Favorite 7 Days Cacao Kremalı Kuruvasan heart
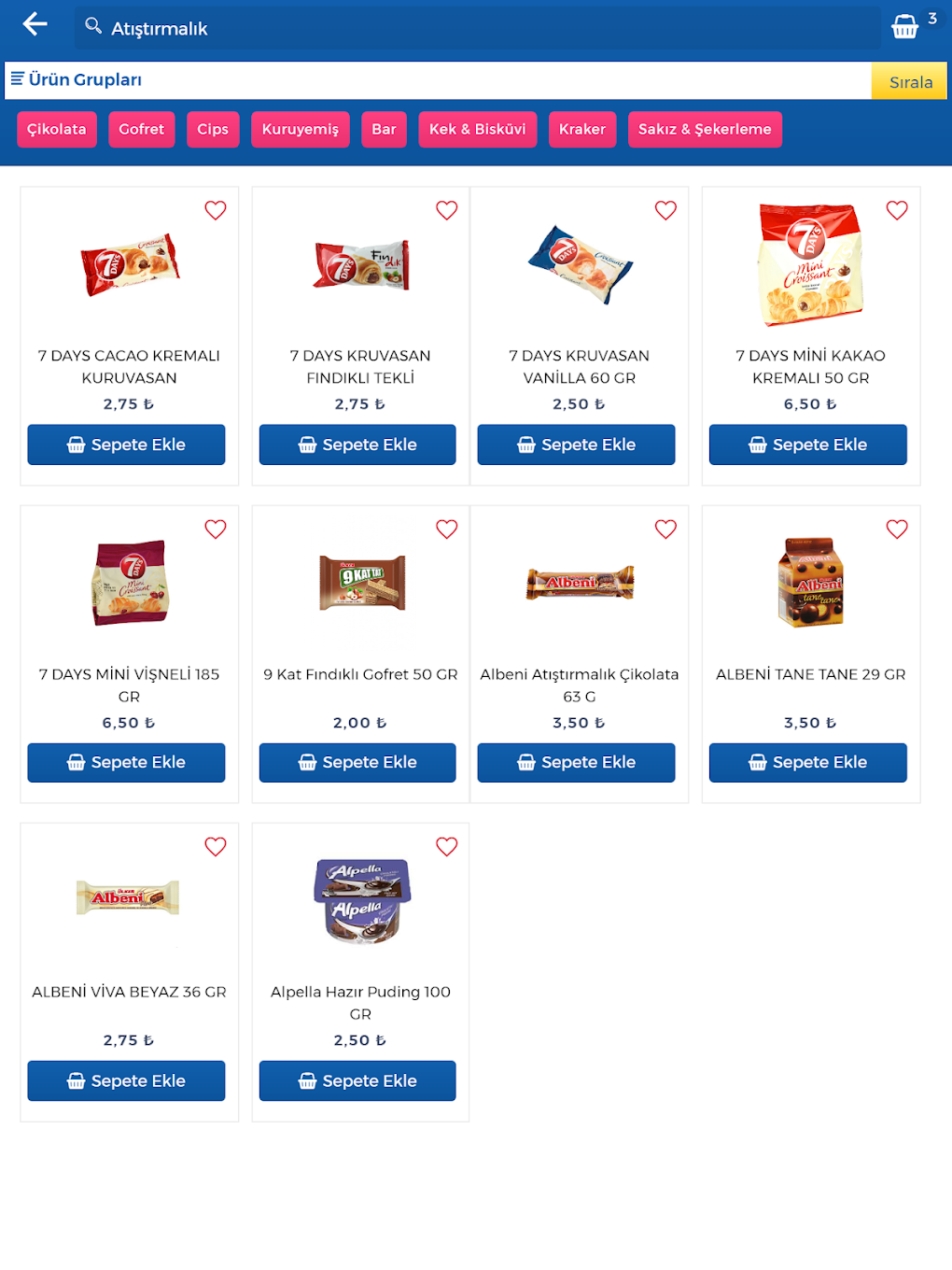The image size is (952, 1270). pyautogui.click(x=216, y=210)
